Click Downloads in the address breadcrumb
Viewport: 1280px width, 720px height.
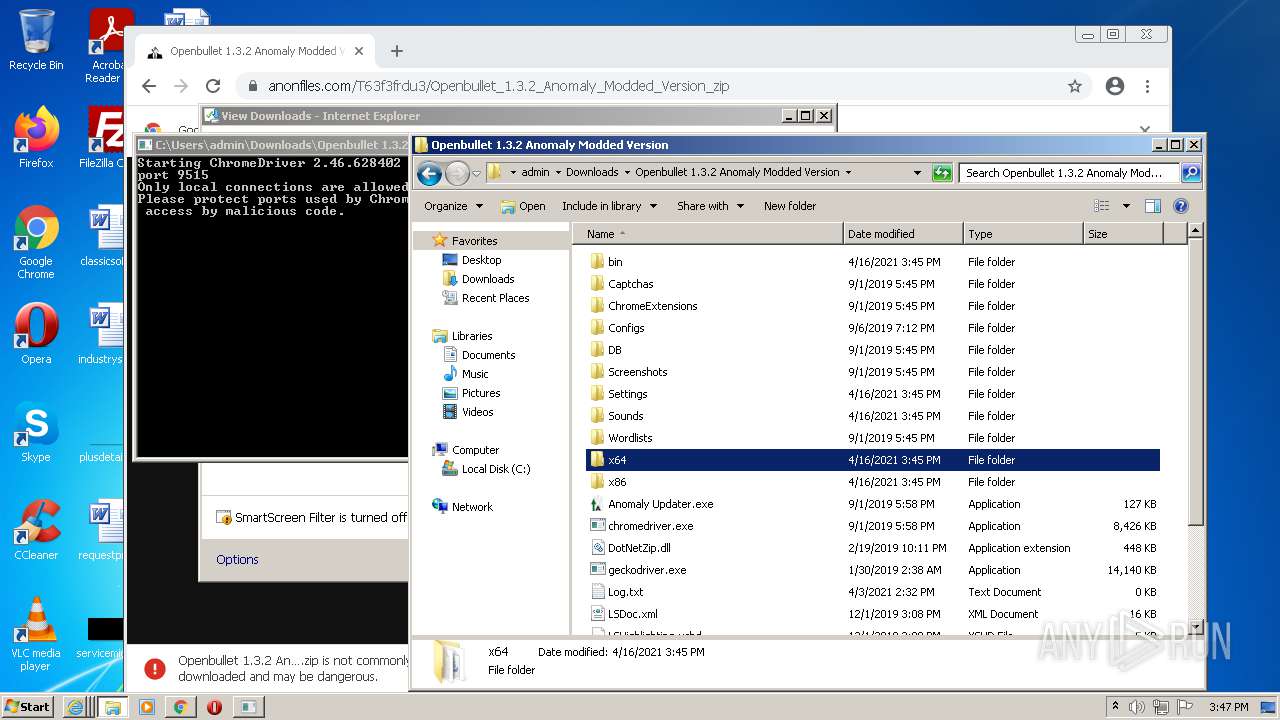click(592, 172)
